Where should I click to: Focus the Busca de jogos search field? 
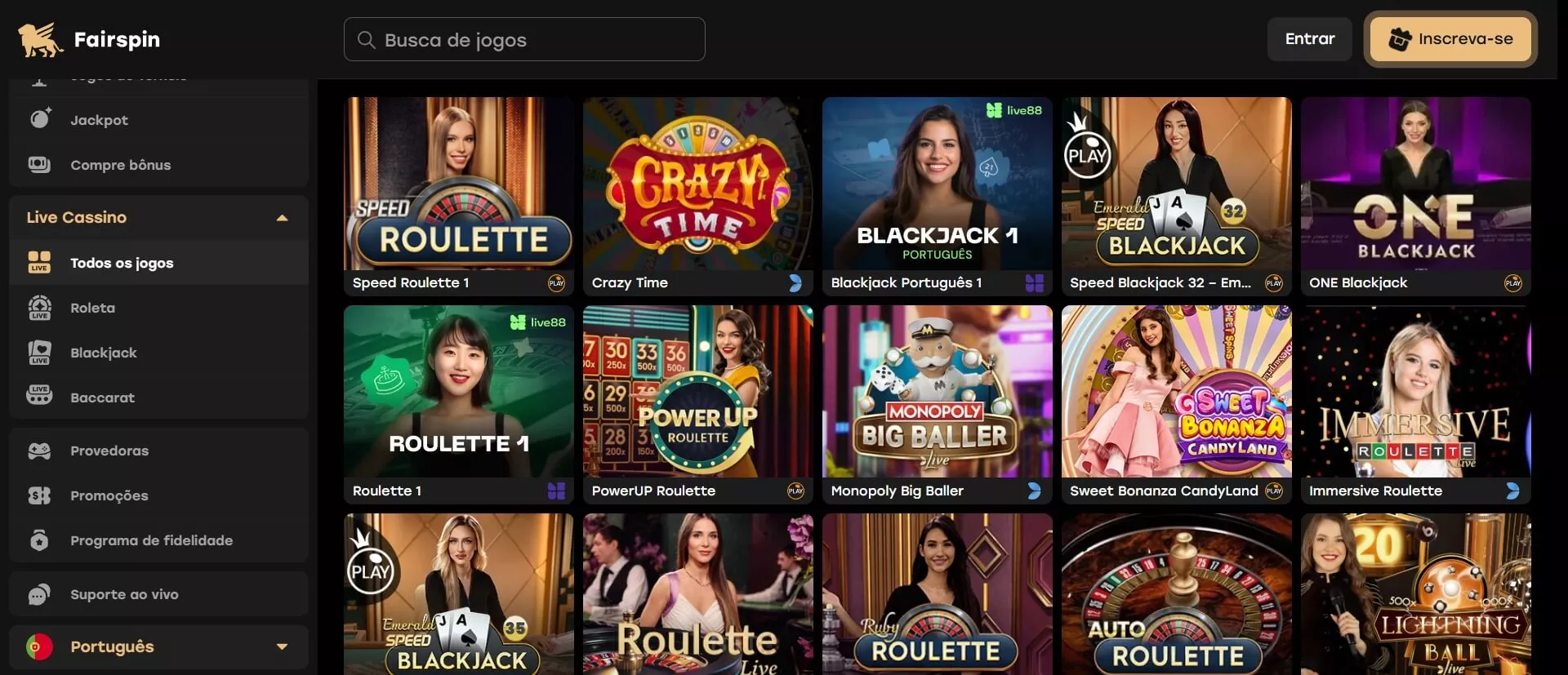(524, 39)
